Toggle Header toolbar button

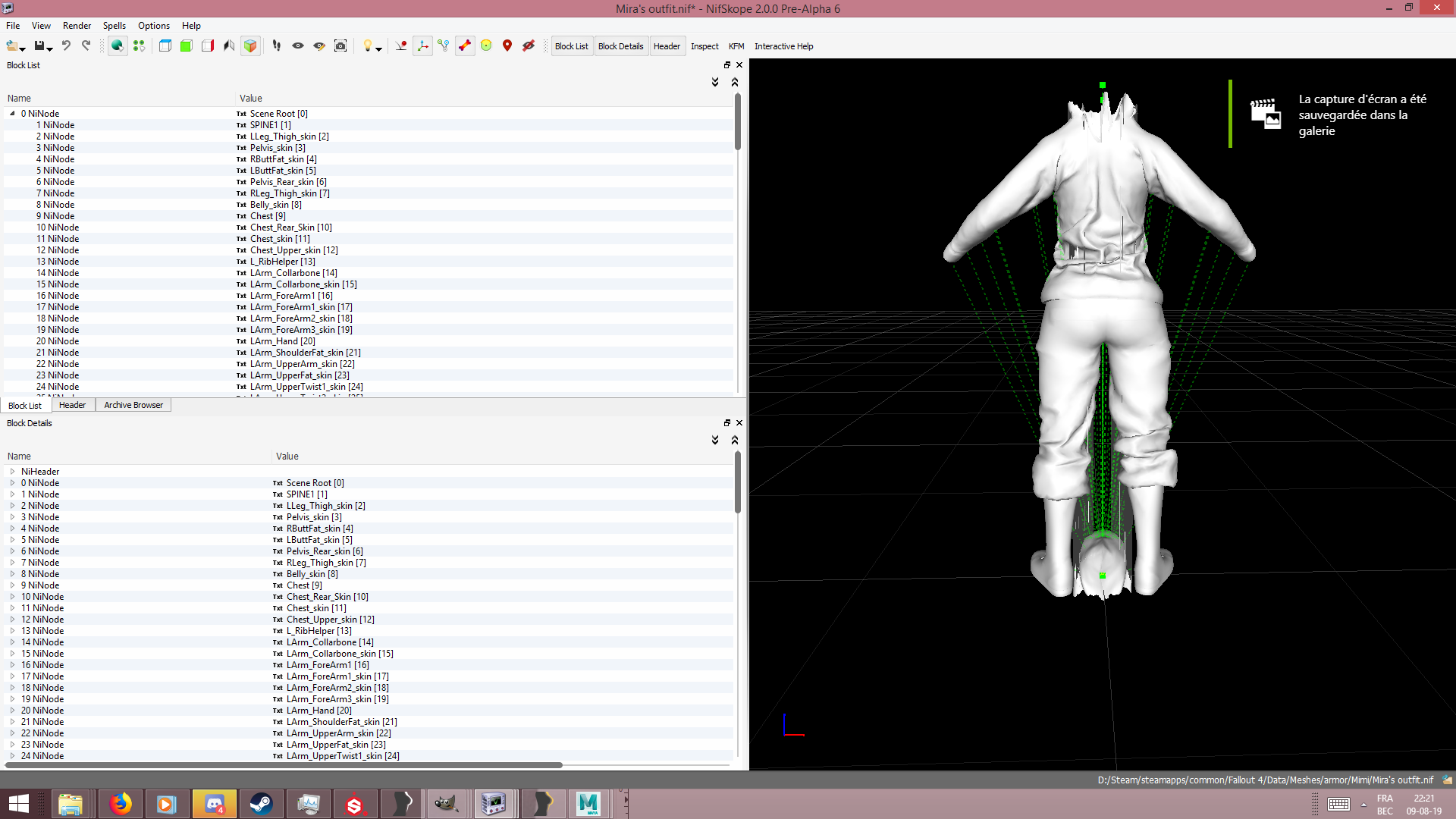[667, 46]
